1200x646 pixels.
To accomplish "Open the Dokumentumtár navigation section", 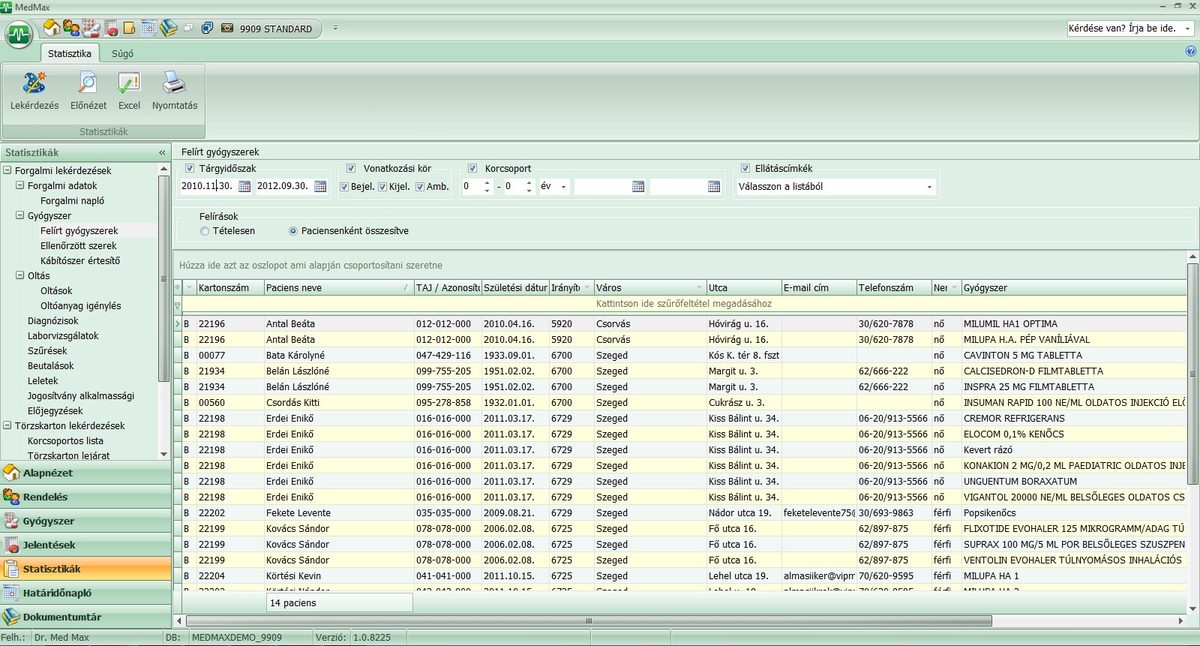I will pyautogui.click(x=85, y=617).
